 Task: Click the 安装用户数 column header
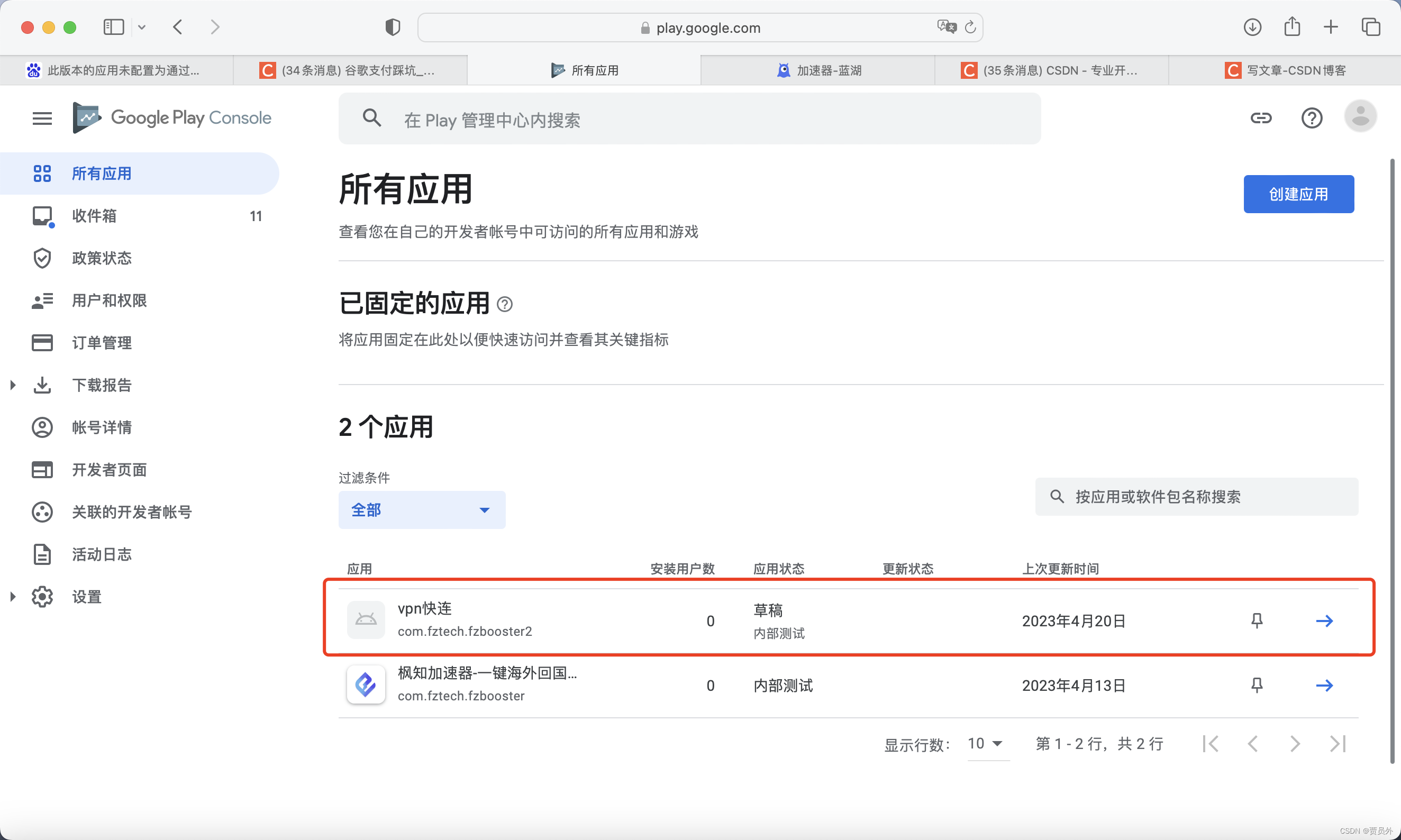click(682, 569)
